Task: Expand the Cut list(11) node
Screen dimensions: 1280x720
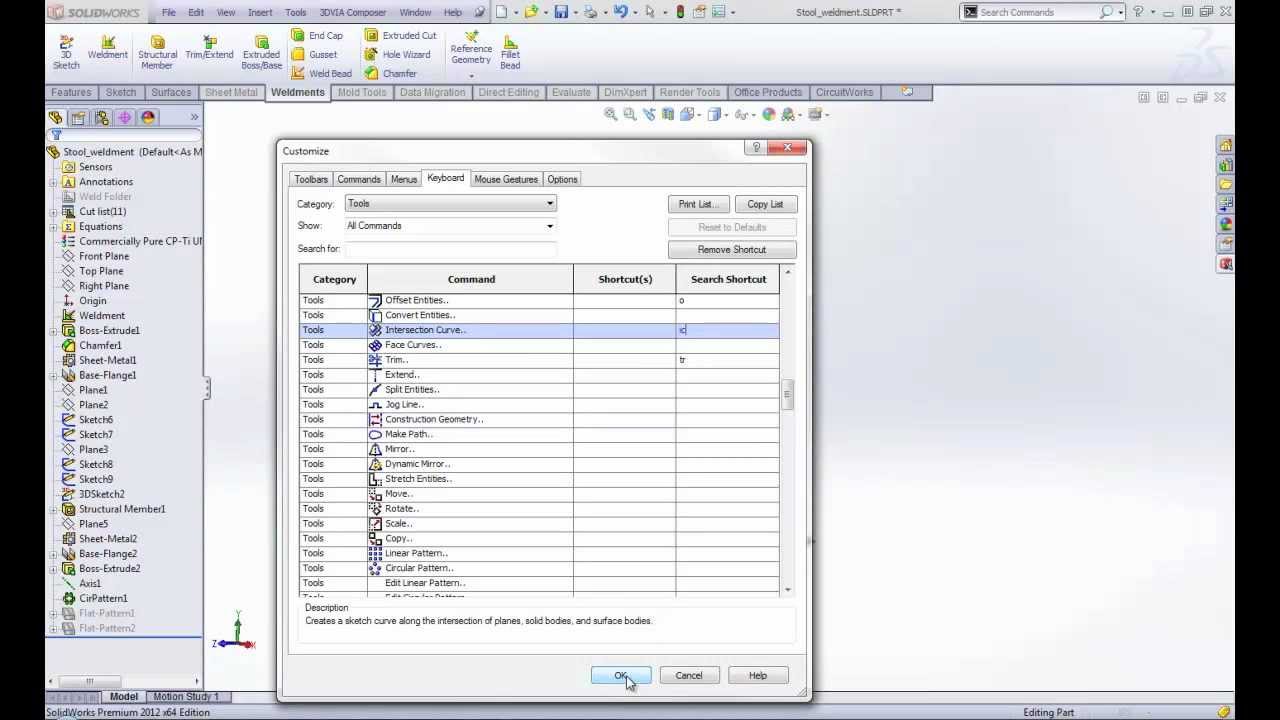Action: pos(53,212)
